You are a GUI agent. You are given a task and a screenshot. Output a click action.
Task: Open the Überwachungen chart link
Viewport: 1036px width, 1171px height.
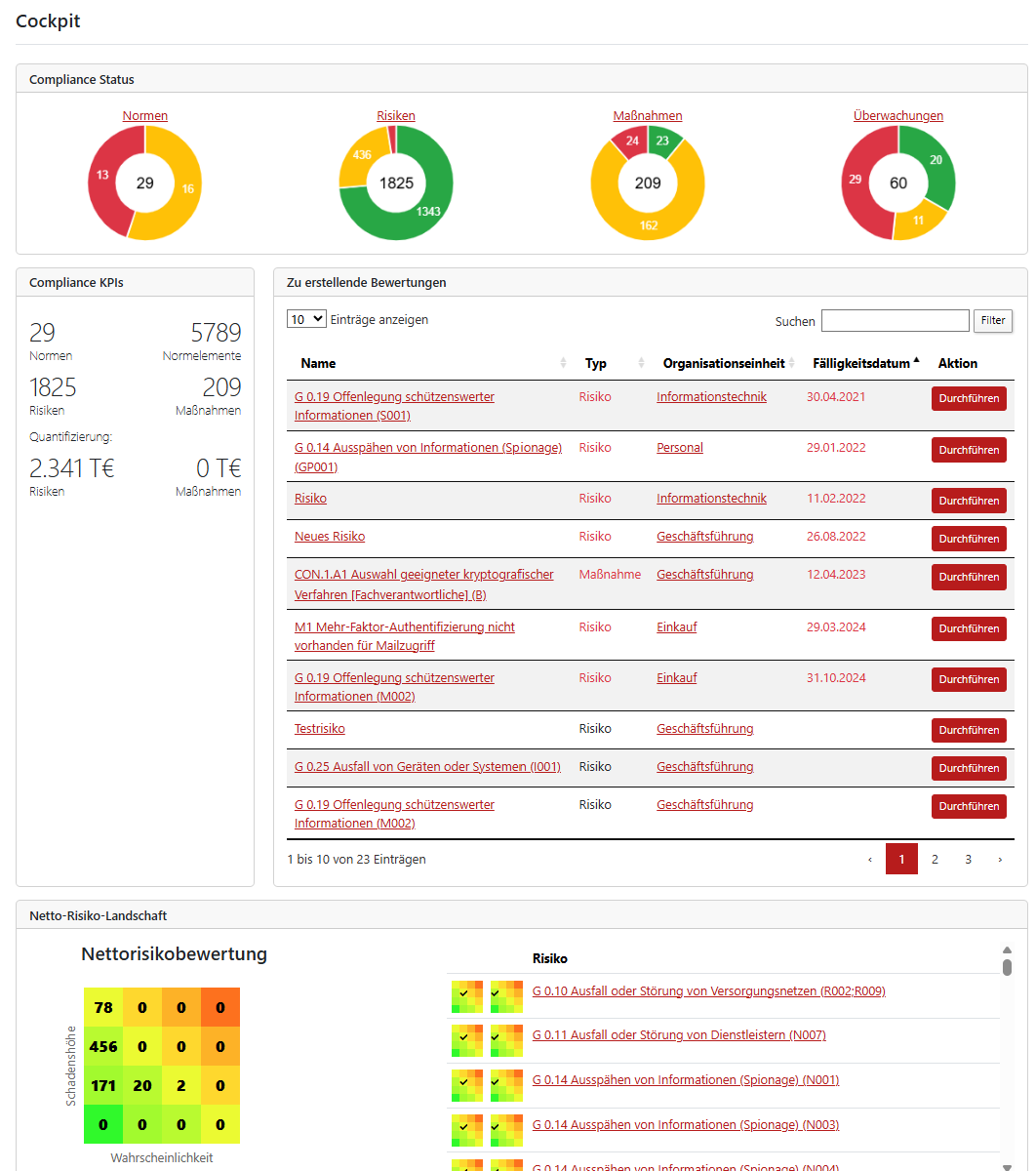[898, 116]
